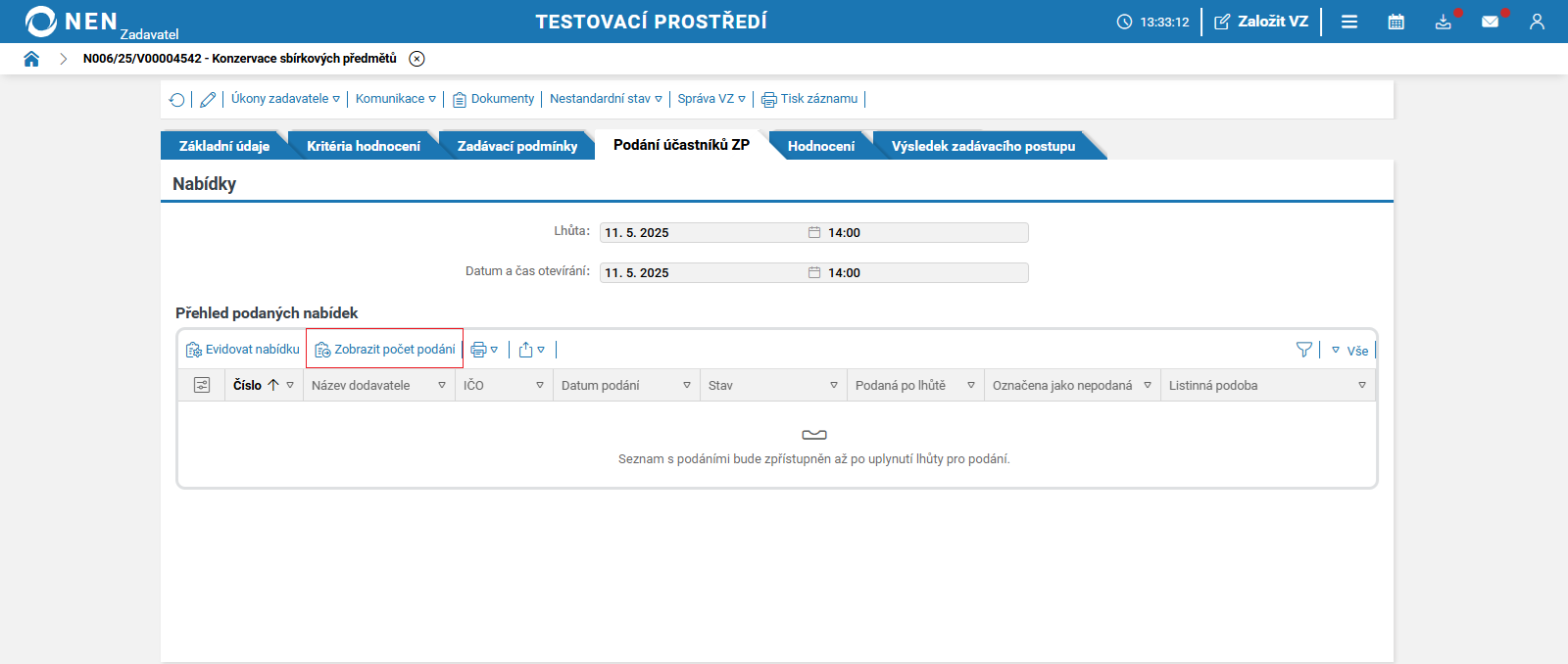
Task: Click the Lhůta time field 14:00
Action: [x=926, y=232]
